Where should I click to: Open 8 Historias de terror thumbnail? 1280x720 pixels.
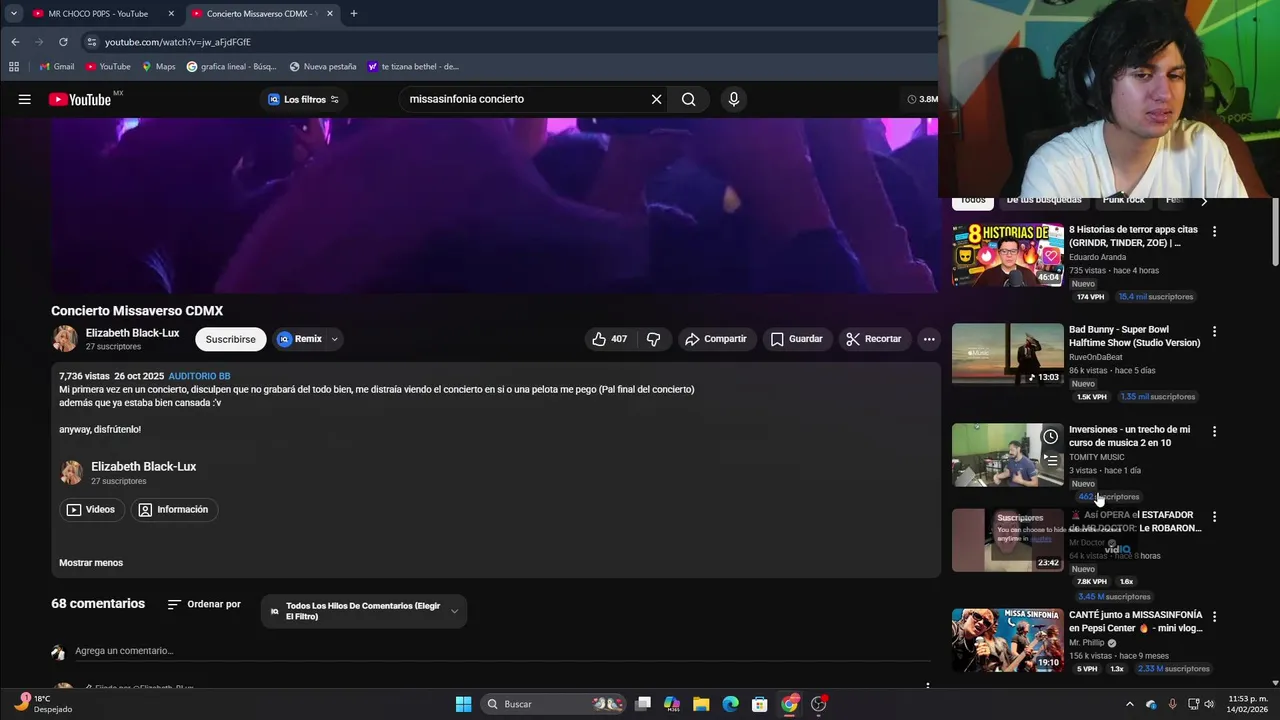1007,255
